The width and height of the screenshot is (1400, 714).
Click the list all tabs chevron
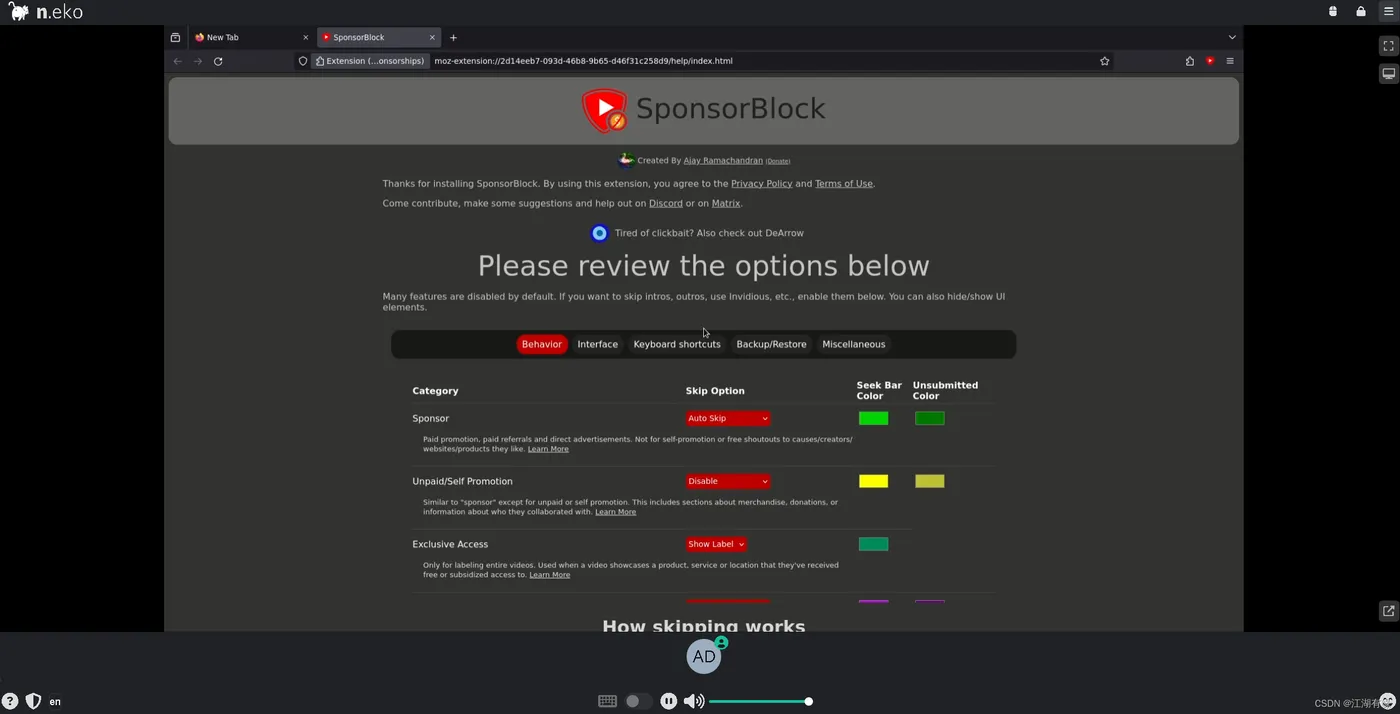(x=1231, y=37)
